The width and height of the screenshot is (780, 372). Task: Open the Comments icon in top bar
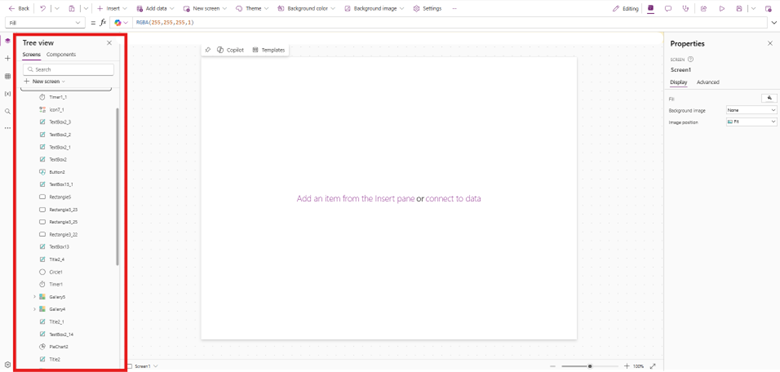click(669, 8)
